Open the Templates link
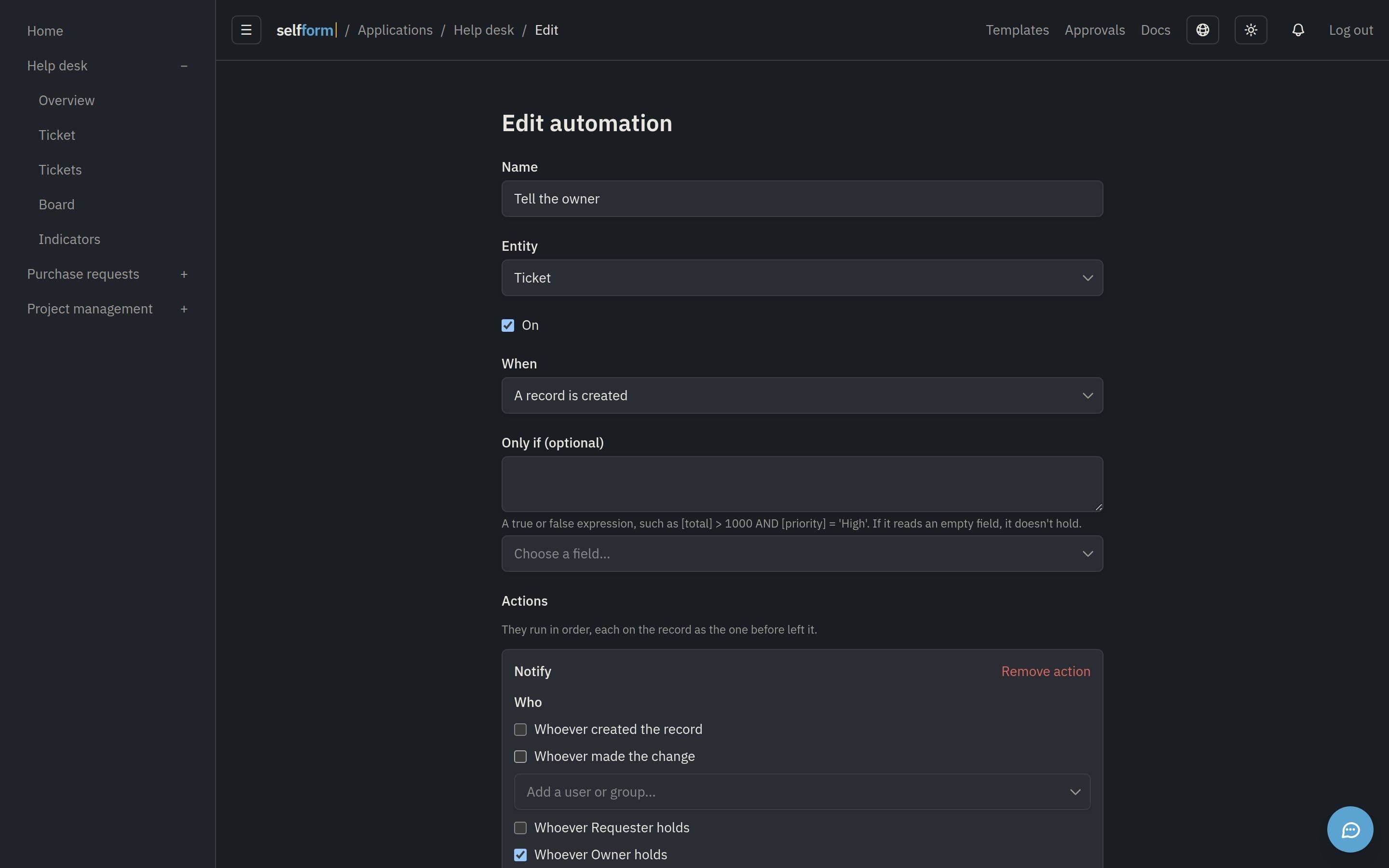Viewport: 1389px width, 868px height. [1017, 30]
